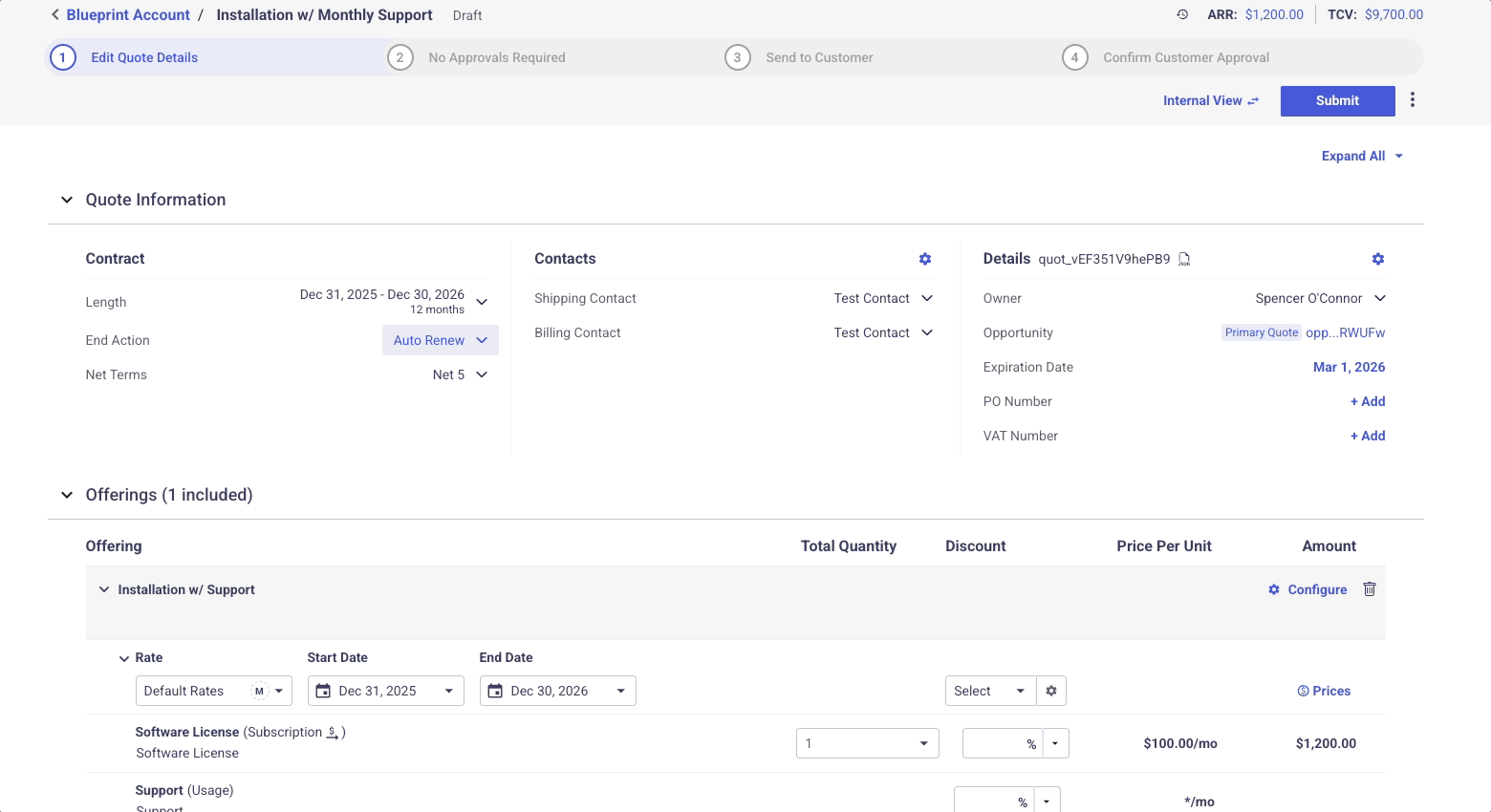Click the M badge in Default Rates
This screenshot has width=1491, height=812.
(x=259, y=691)
